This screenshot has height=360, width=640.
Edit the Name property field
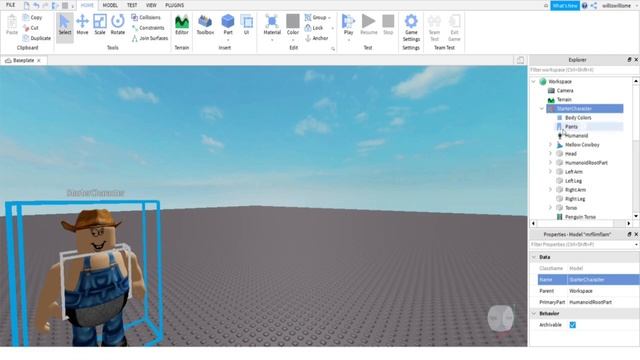(603, 280)
